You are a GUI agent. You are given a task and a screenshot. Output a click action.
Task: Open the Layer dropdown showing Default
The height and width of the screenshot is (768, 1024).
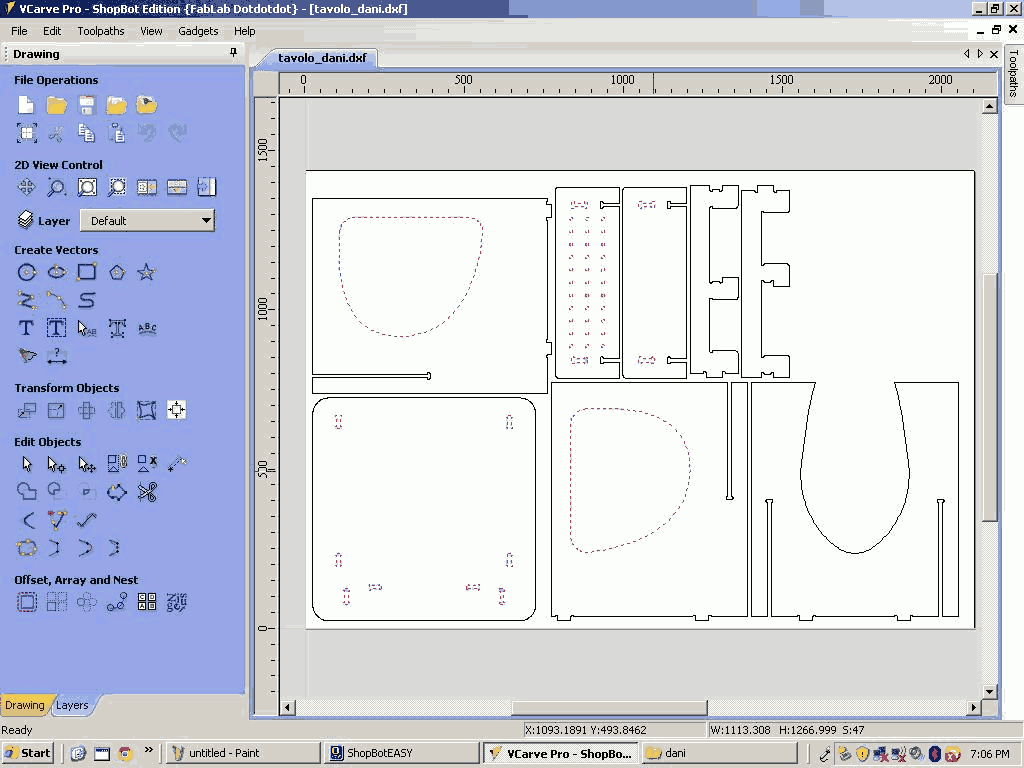click(x=148, y=221)
